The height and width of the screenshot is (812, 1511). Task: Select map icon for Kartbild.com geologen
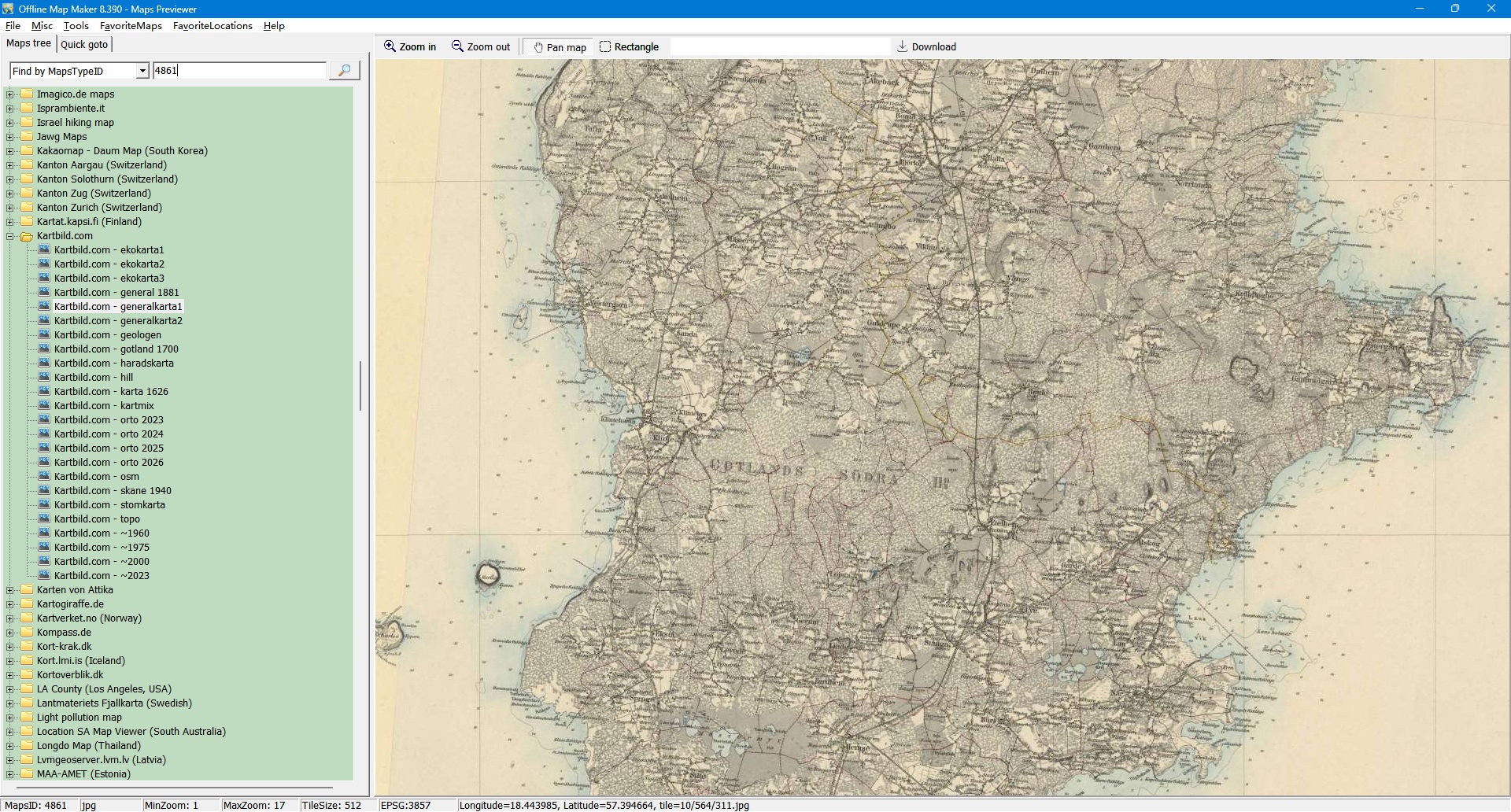(x=44, y=334)
